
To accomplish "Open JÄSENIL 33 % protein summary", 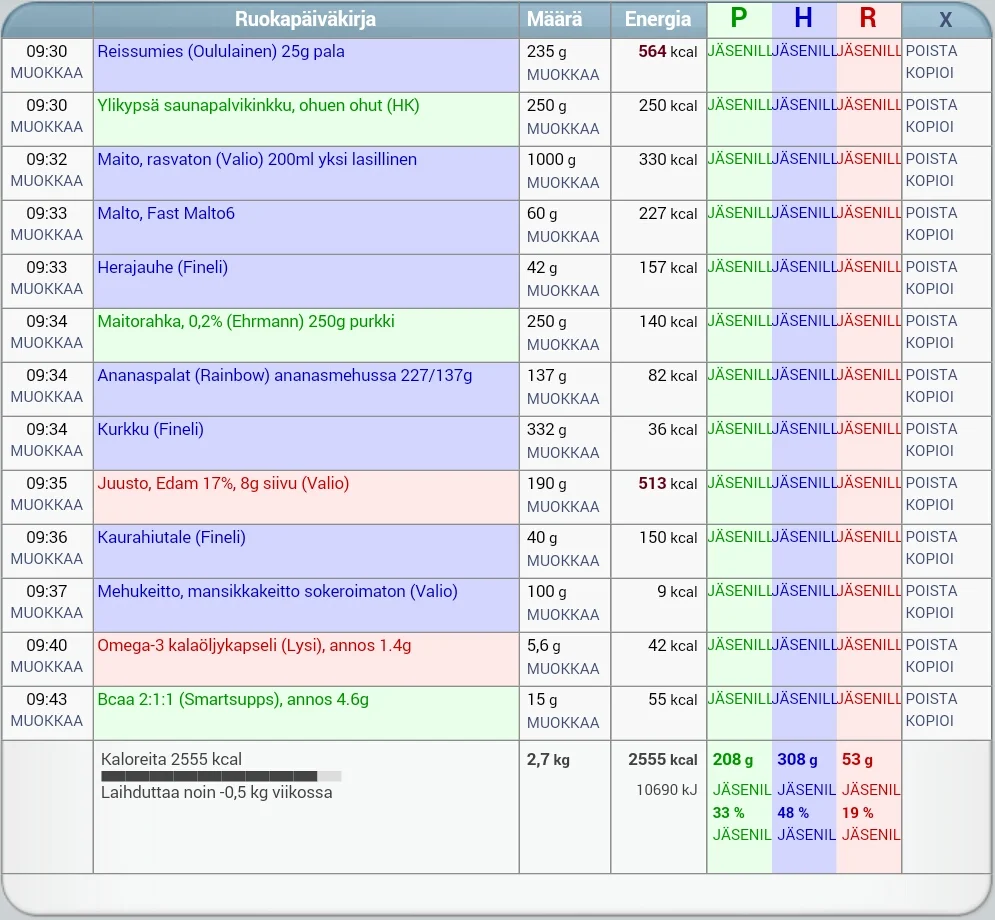I will coord(741,812).
